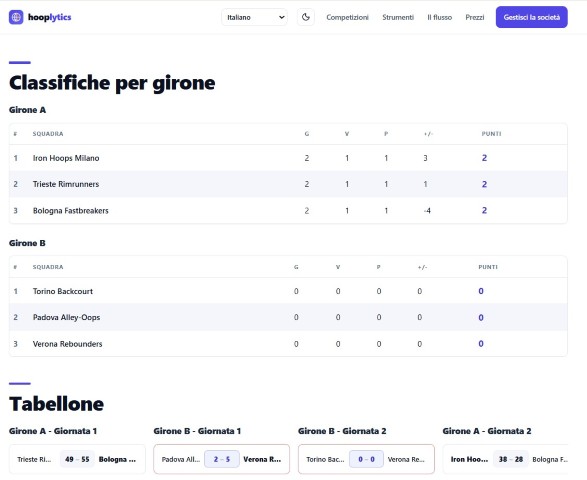Open Torino vs Verona 0-0 match card

coord(366,459)
